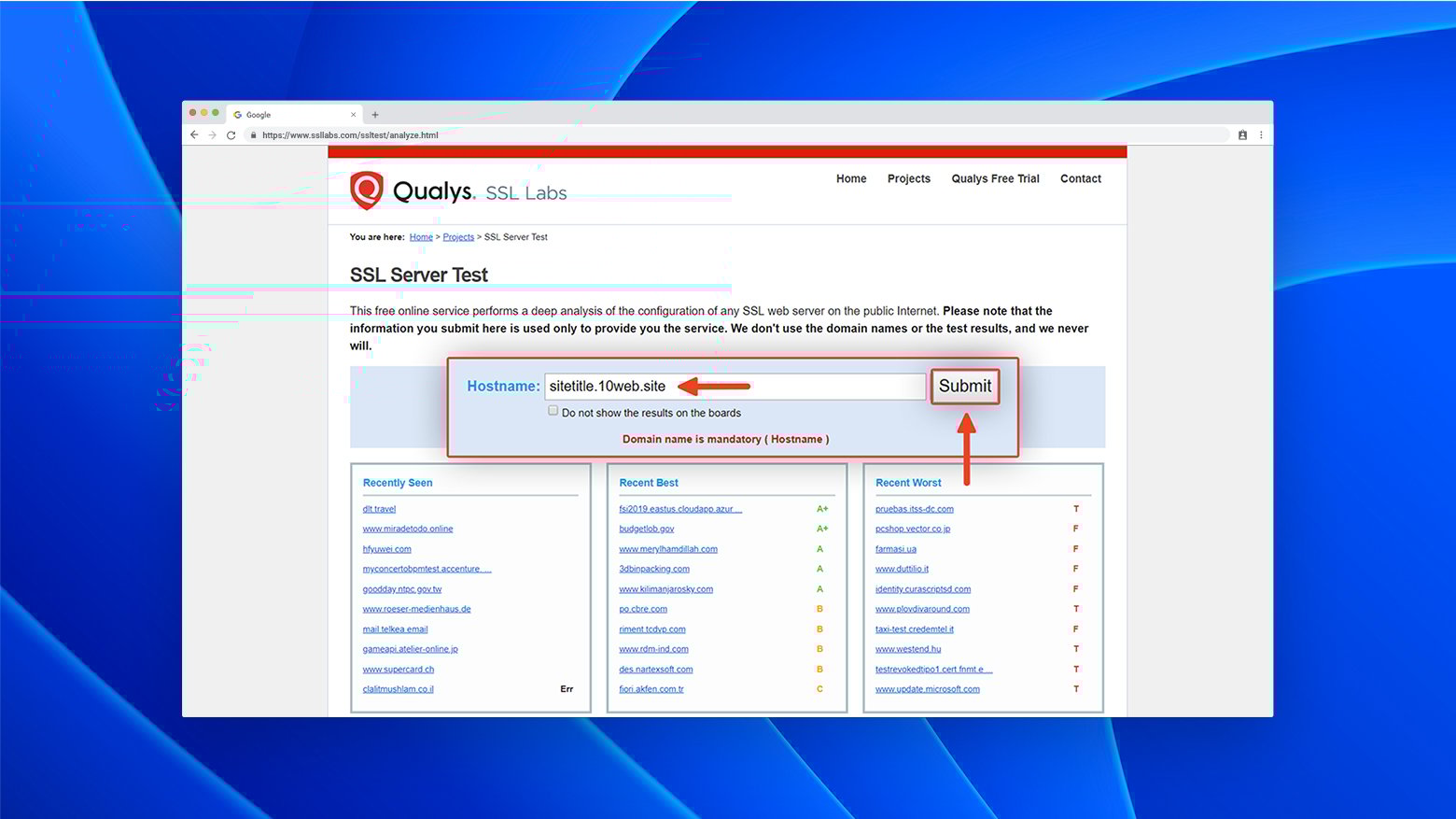Reload the page with refresh icon
The image size is (1456, 819).
231,135
